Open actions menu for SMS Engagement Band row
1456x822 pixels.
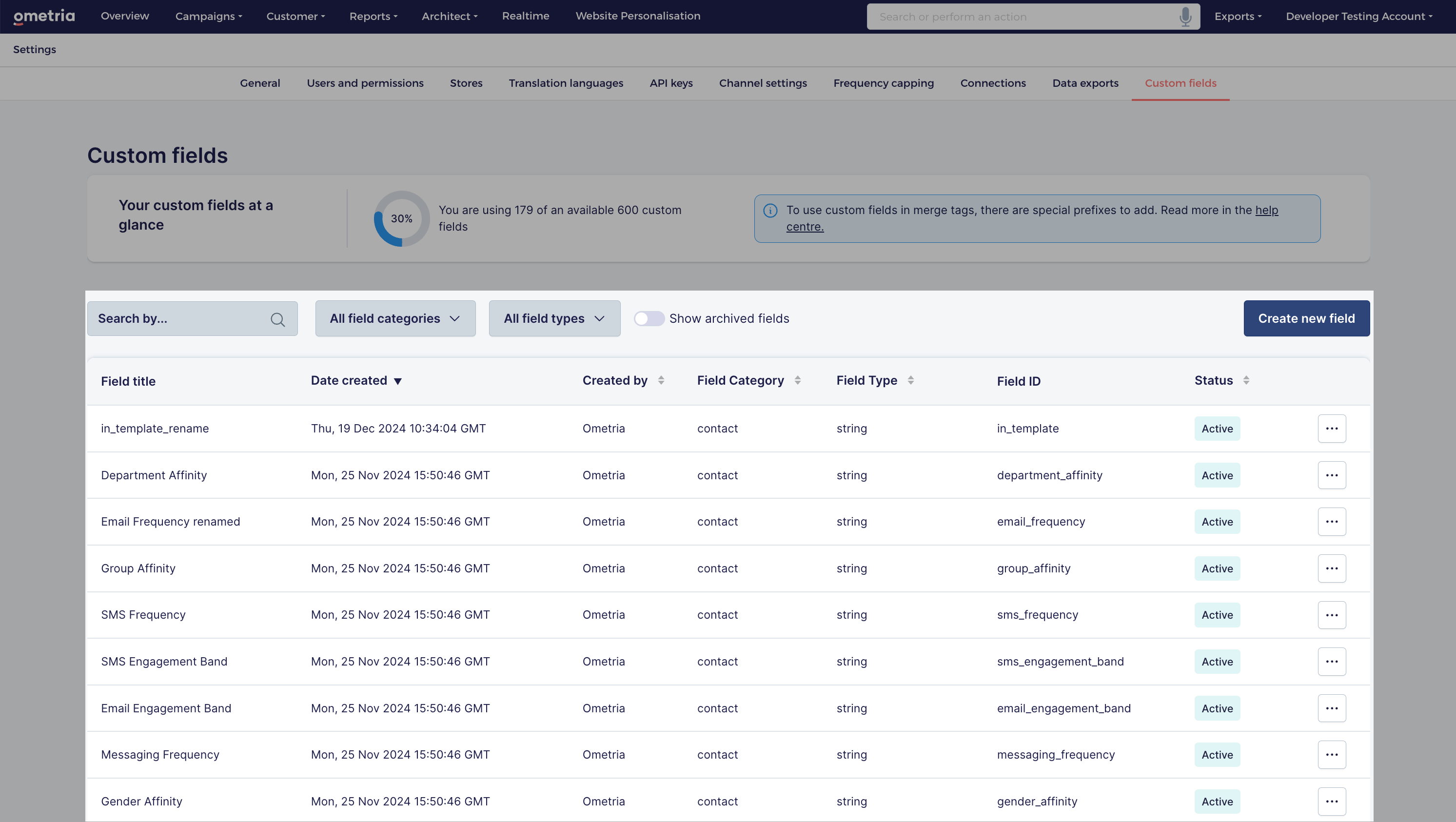click(x=1332, y=662)
